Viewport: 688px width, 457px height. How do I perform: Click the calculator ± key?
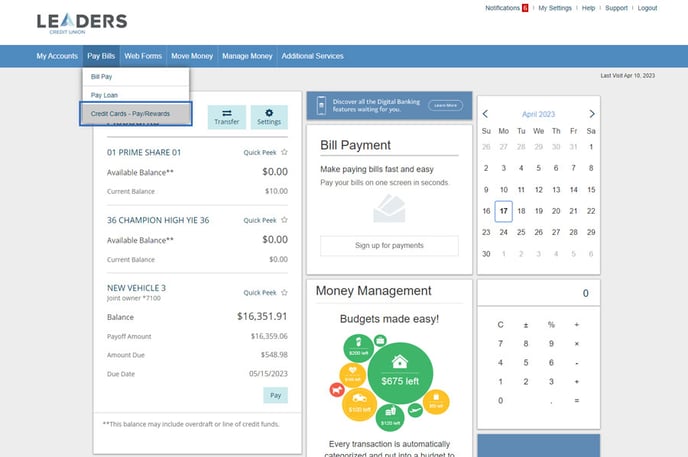coord(526,325)
